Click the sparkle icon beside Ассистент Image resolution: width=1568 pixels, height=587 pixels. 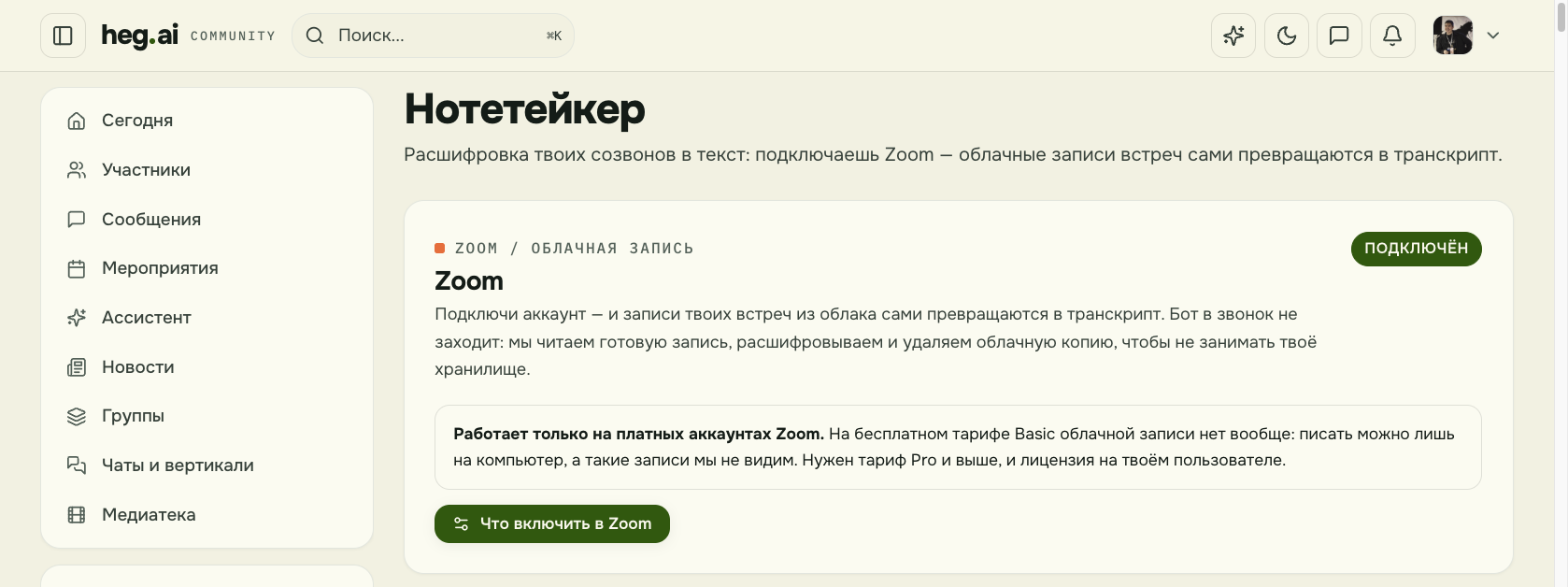pos(77,318)
